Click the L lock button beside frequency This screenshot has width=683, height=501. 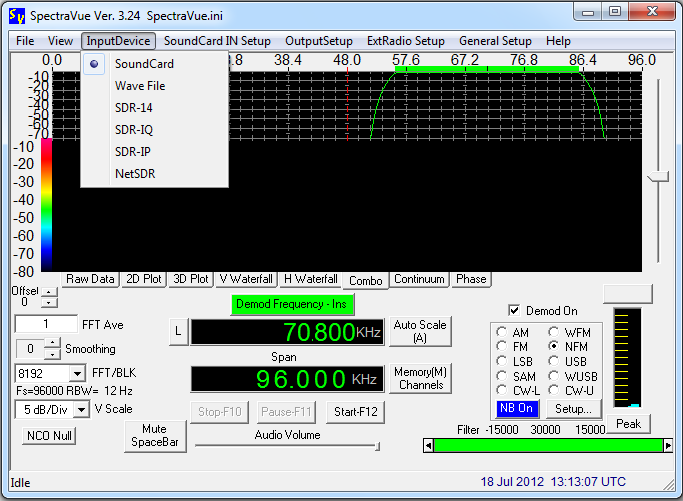178,332
